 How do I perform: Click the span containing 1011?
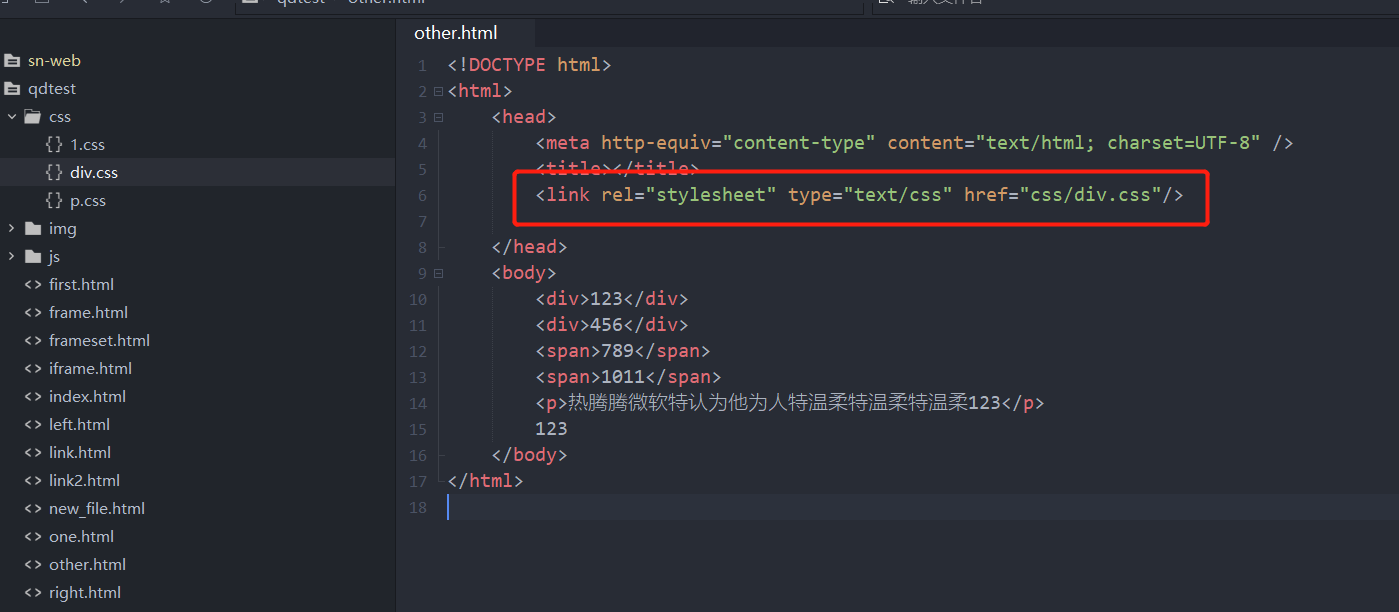click(628, 377)
